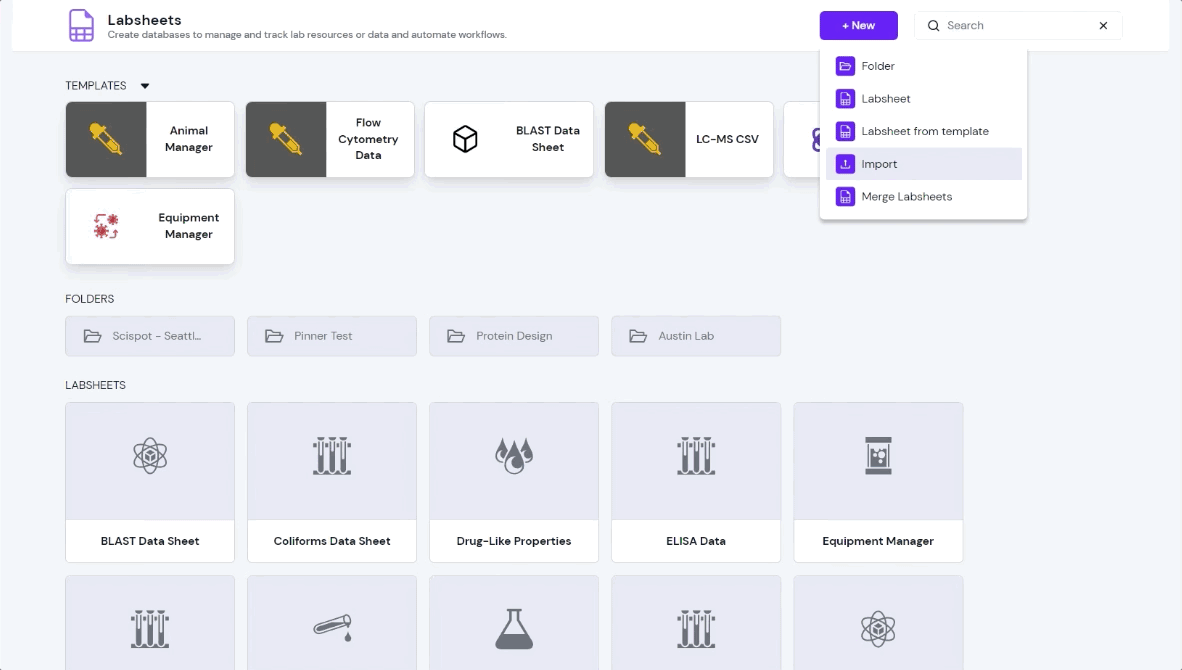Focus the Search input field

click(x=1018, y=26)
